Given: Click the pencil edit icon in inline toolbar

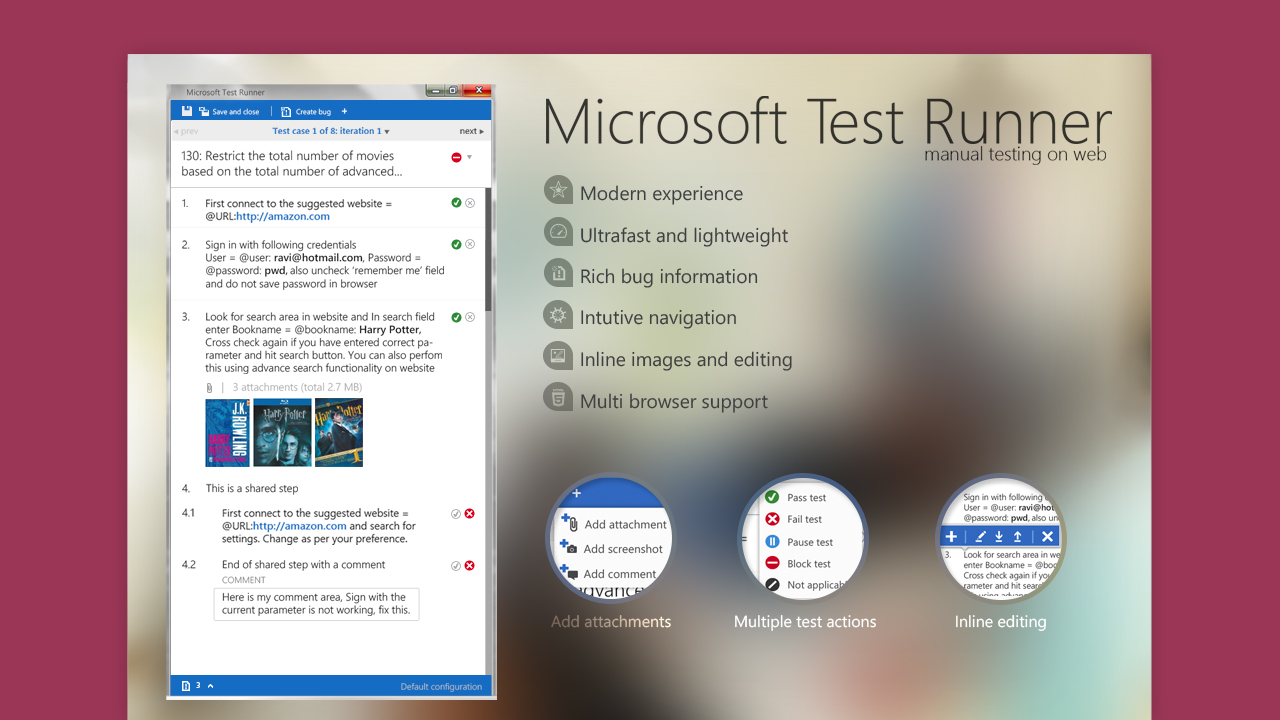Looking at the screenshot, I should (x=980, y=537).
